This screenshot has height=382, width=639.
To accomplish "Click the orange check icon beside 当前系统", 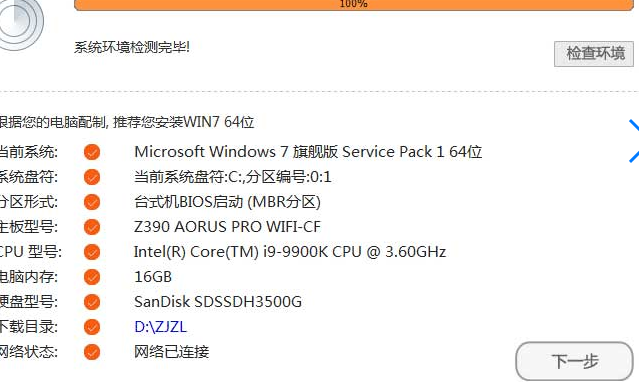I will [x=92, y=152].
